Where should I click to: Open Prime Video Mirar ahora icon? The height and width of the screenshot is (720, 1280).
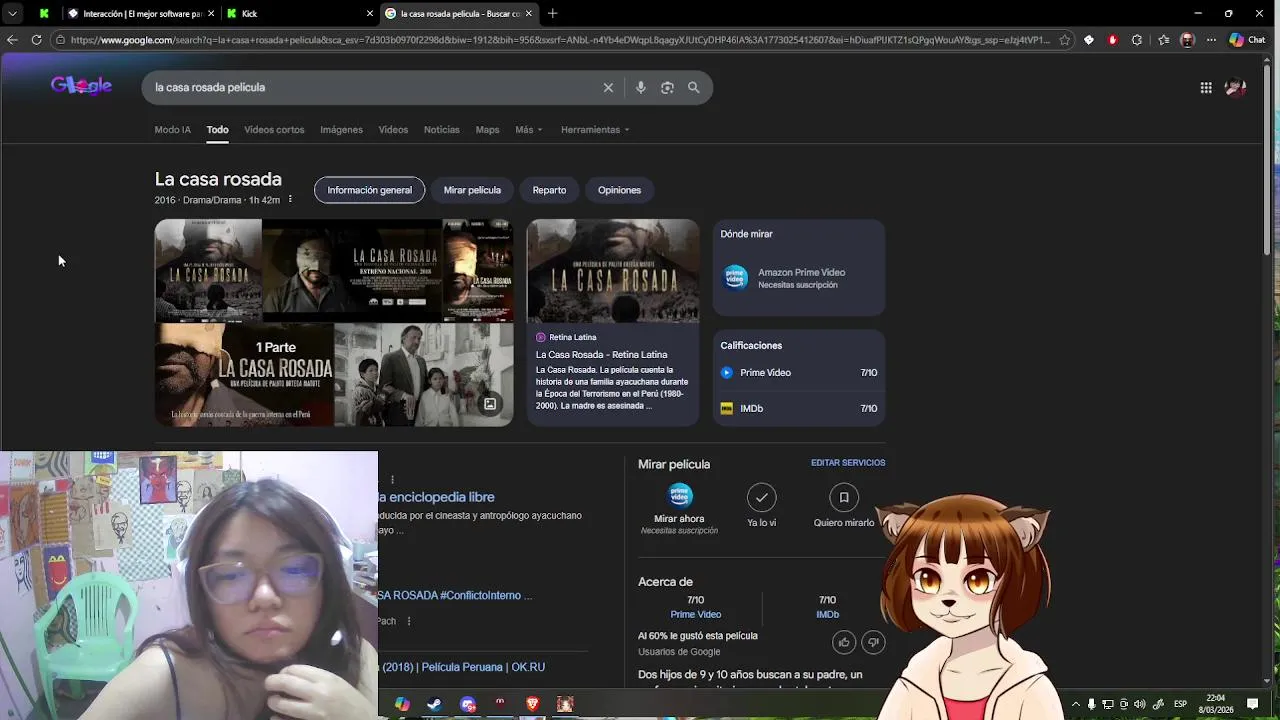(680, 496)
